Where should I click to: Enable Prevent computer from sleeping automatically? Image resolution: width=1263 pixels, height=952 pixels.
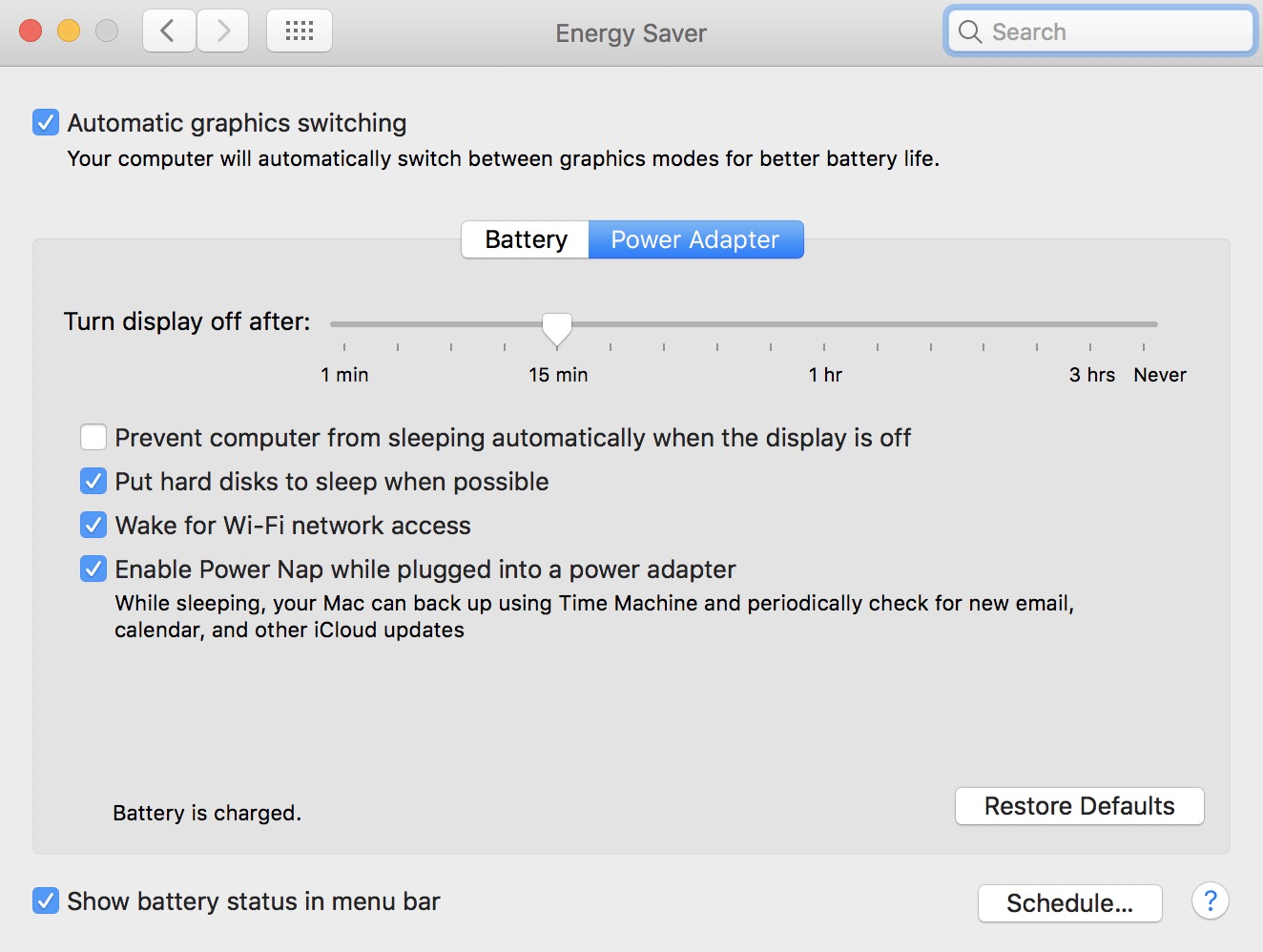[93, 437]
